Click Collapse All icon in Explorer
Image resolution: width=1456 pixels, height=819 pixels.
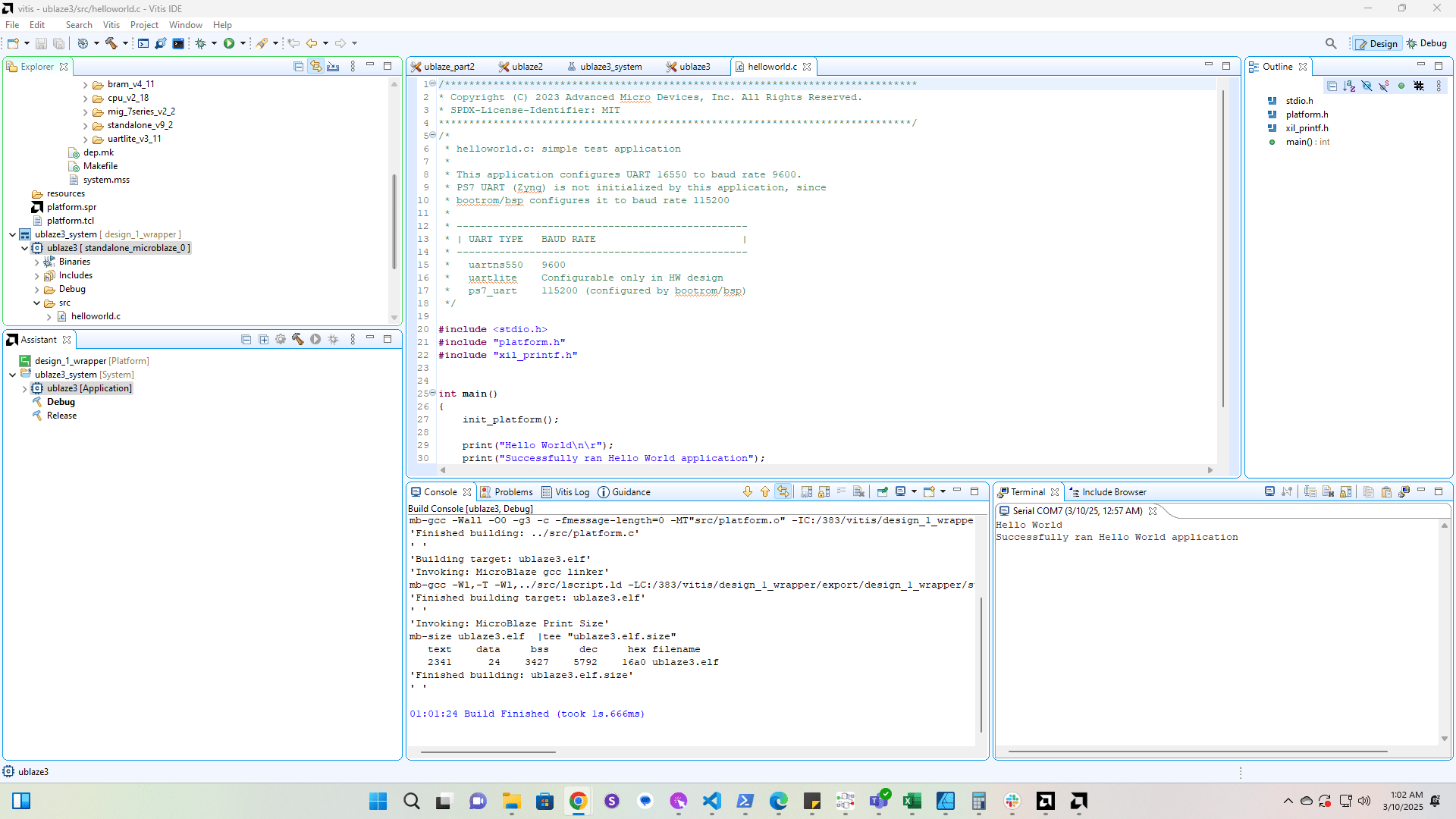tap(298, 67)
